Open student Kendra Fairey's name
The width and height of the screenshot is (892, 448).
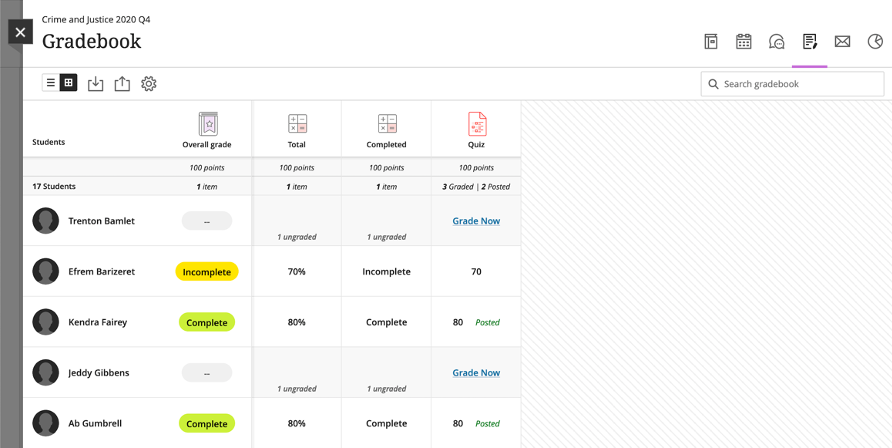click(98, 322)
